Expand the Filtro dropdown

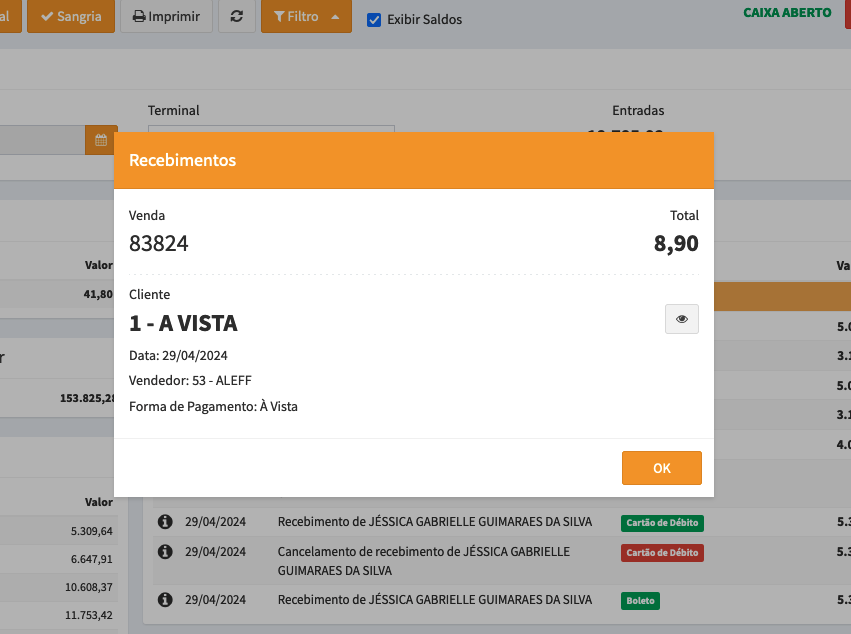point(306,17)
